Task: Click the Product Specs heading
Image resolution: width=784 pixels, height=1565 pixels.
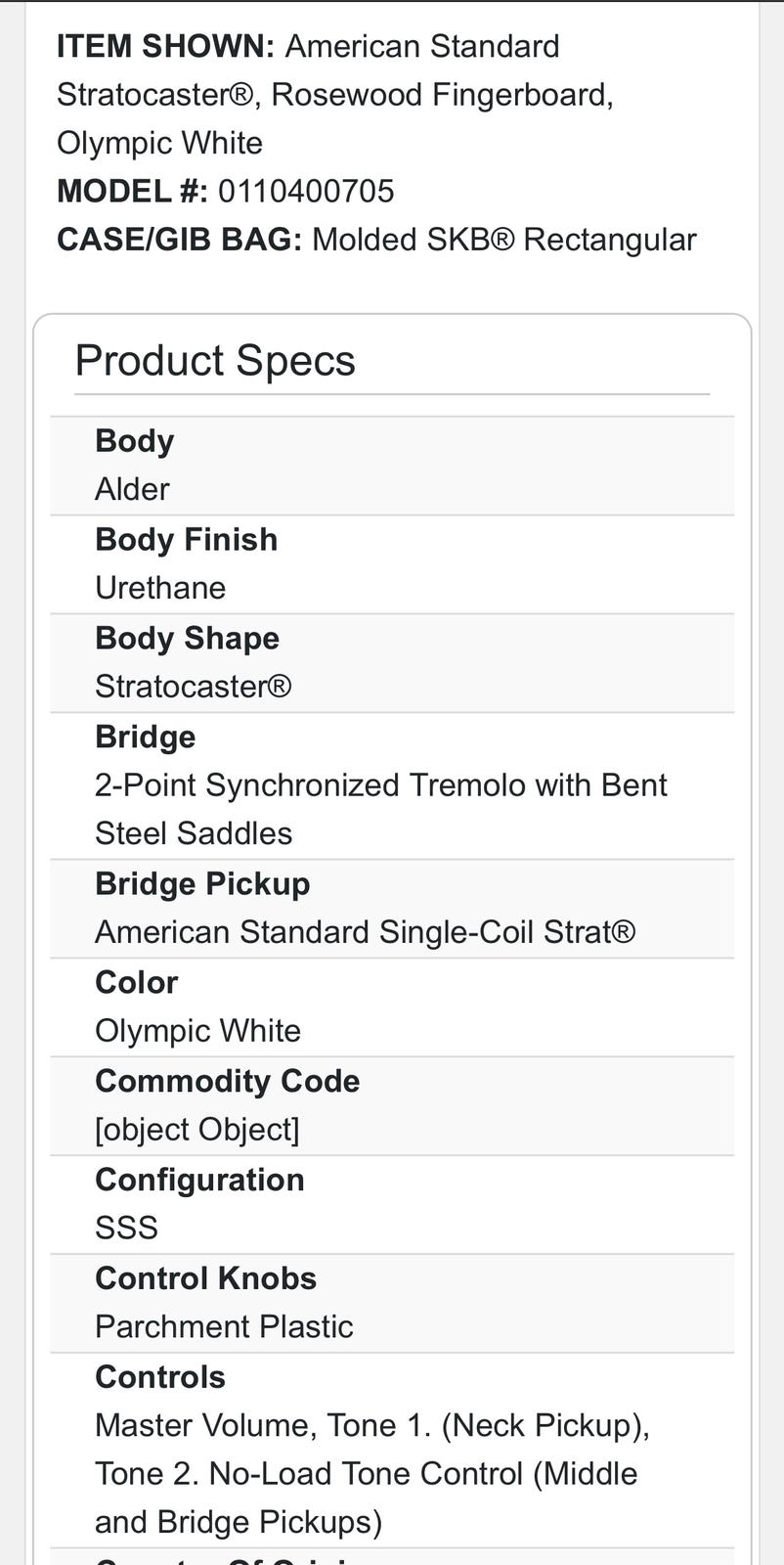Action: (215, 360)
